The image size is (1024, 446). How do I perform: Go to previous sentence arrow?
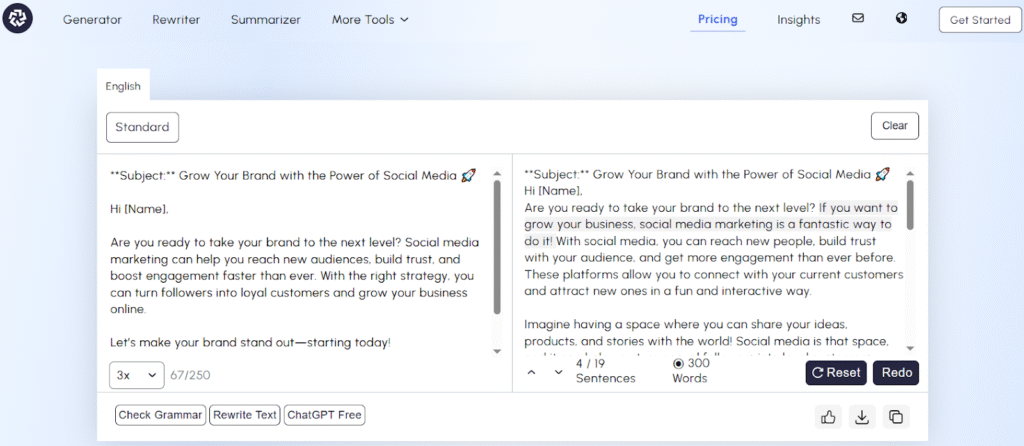coord(531,372)
